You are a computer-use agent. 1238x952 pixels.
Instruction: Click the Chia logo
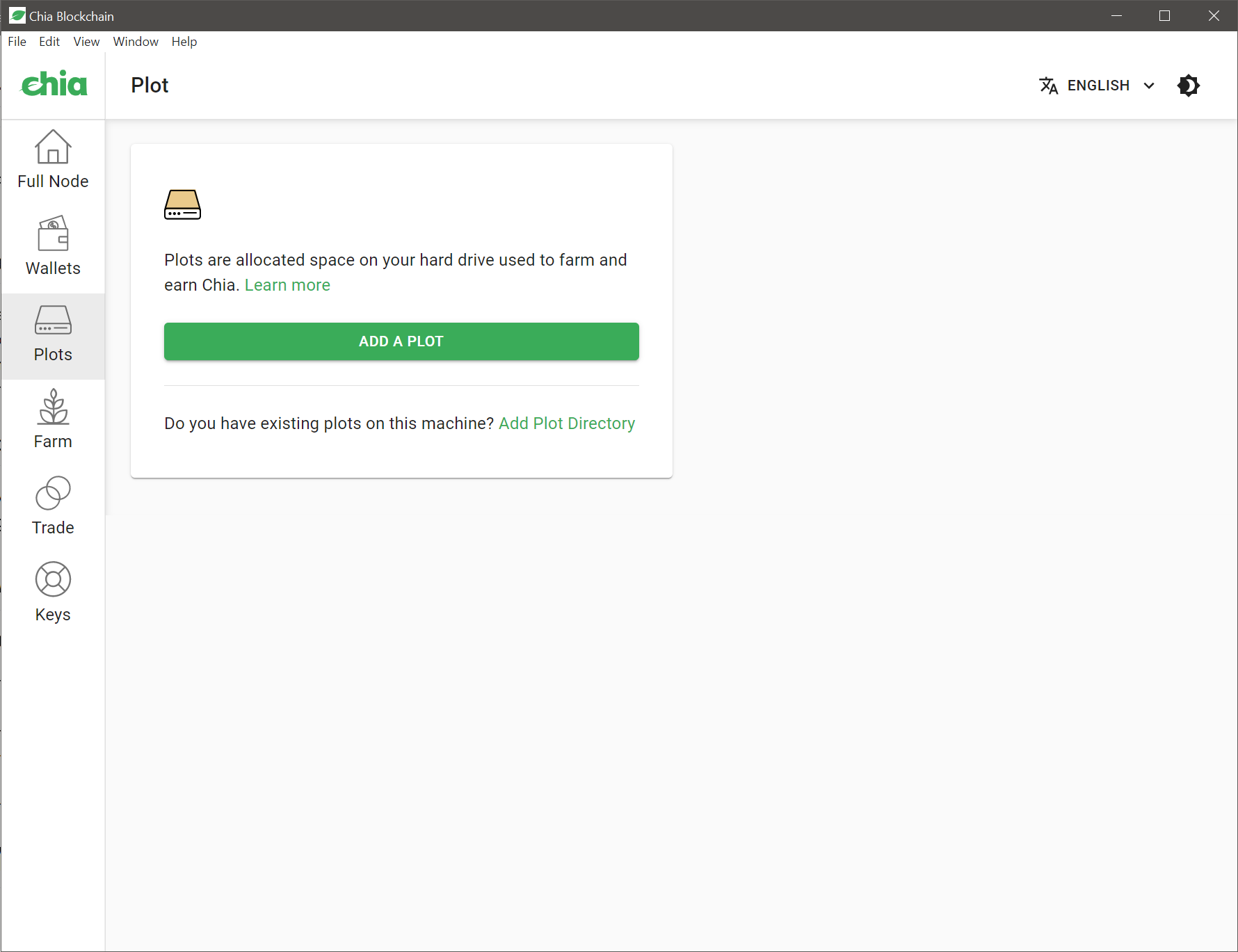click(x=54, y=83)
